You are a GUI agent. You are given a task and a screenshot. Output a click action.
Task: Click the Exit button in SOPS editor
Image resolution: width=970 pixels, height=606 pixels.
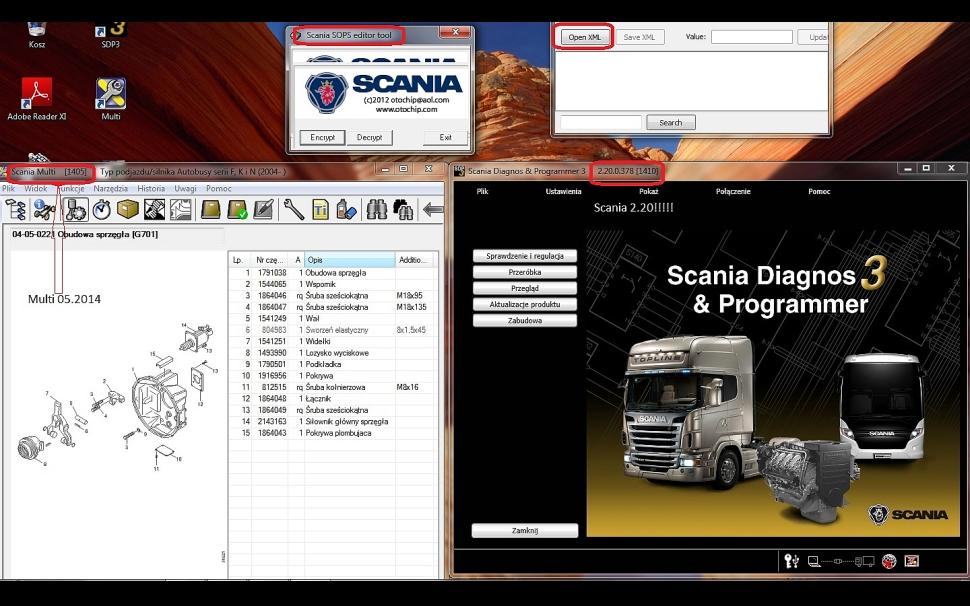pyautogui.click(x=445, y=137)
